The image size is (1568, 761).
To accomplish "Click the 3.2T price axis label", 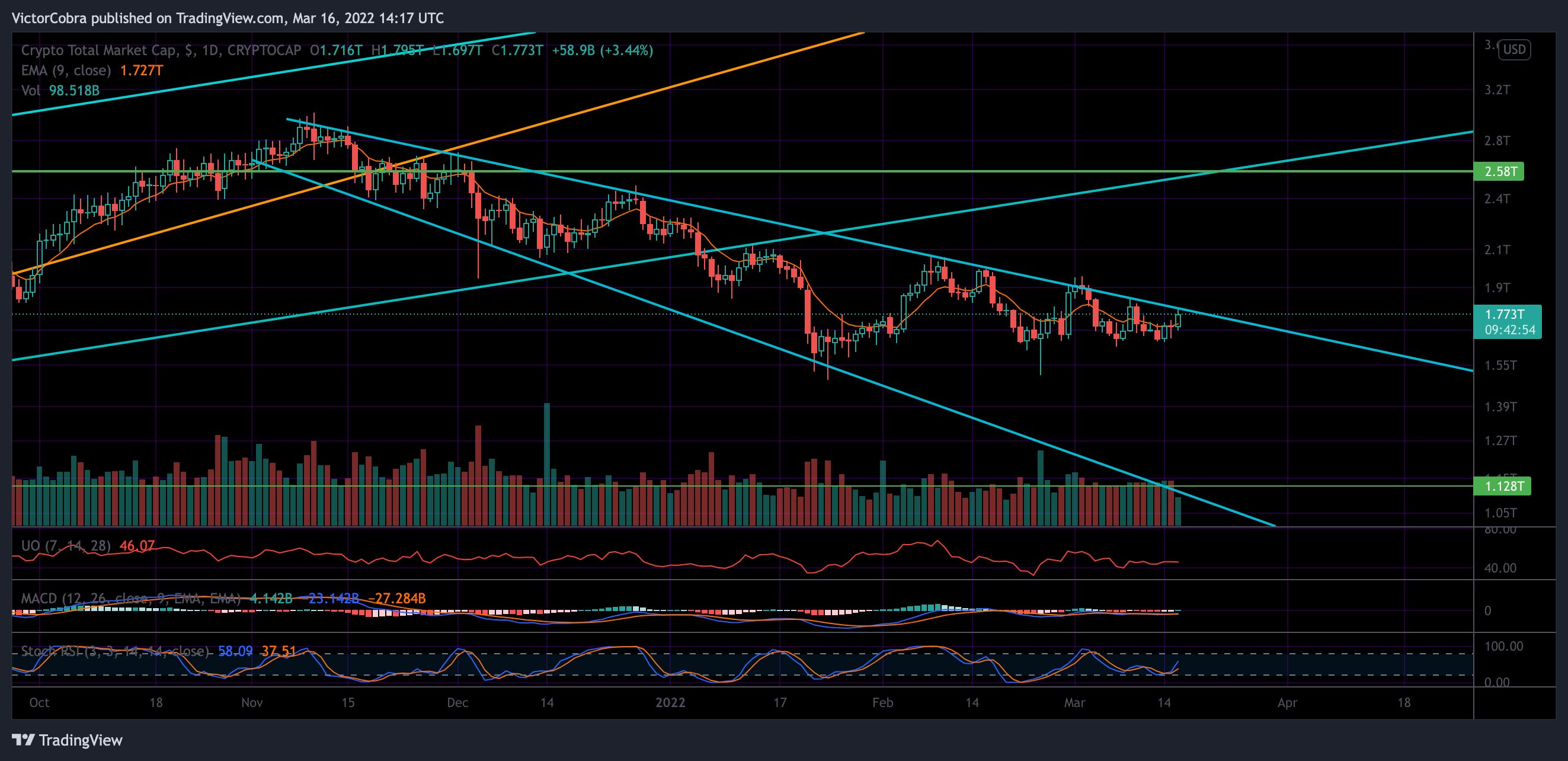I will 1497,89.
